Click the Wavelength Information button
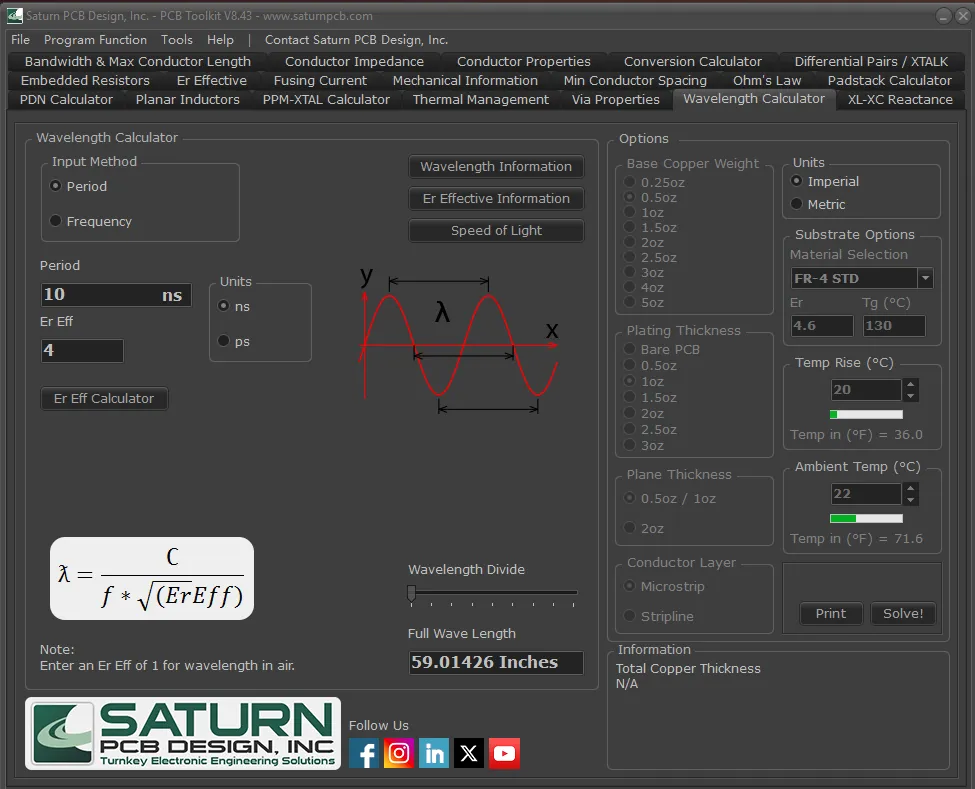Image resolution: width=975 pixels, height=789 pixels. click(496, 166)
